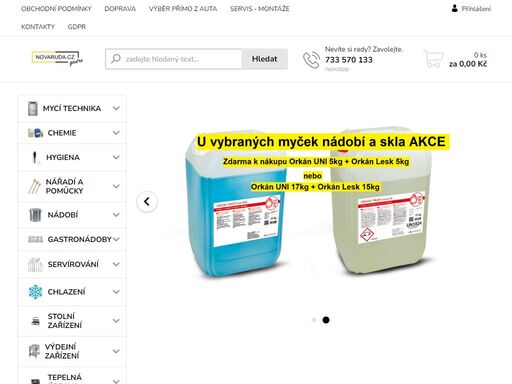512x384 pixels.
Task: Click the Nářadí a pomůcky tools icon
Action: [x=34, y=186]
